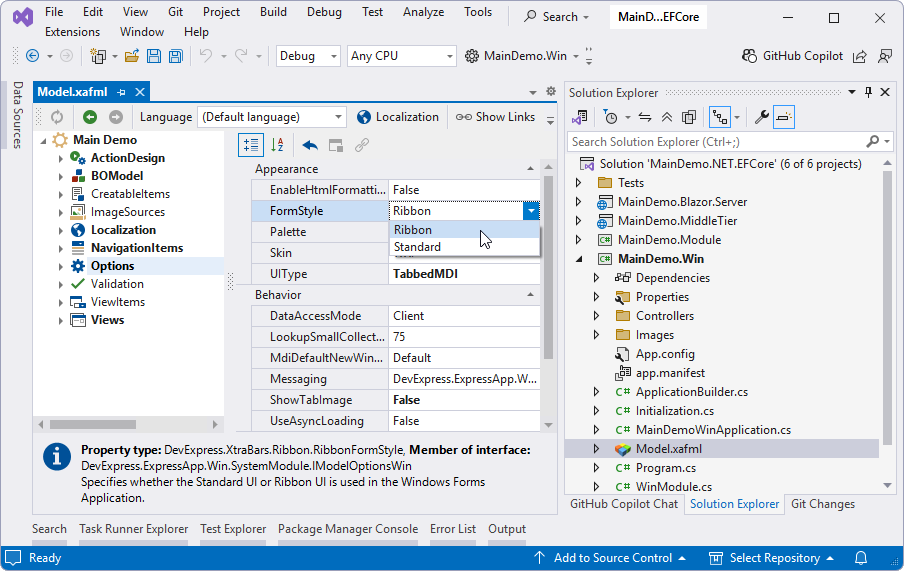The image size is (904, 571).
Task: Collapse the Appearance category
Action: (x=530, y=169)
